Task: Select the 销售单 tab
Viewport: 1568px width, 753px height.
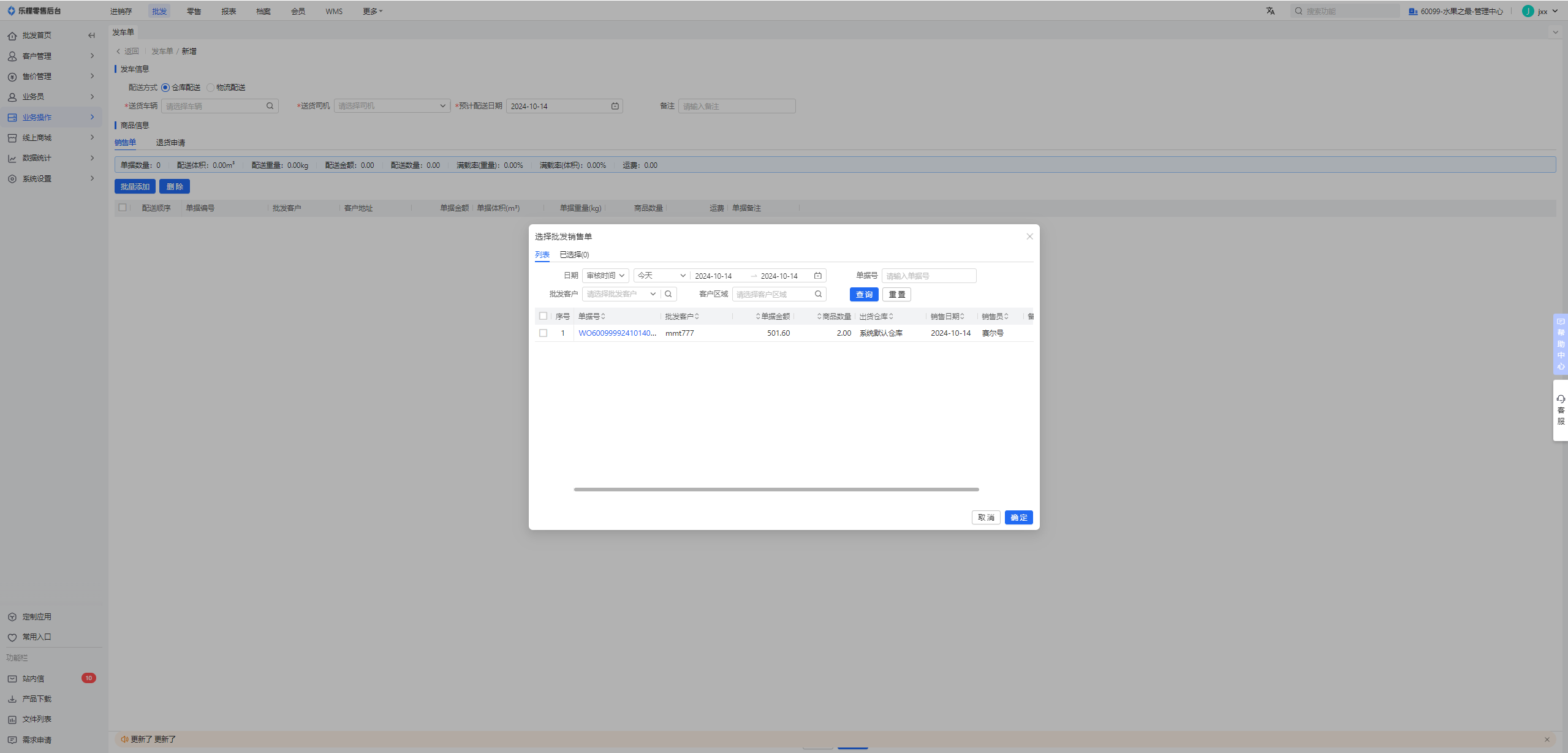Action: 125,143
